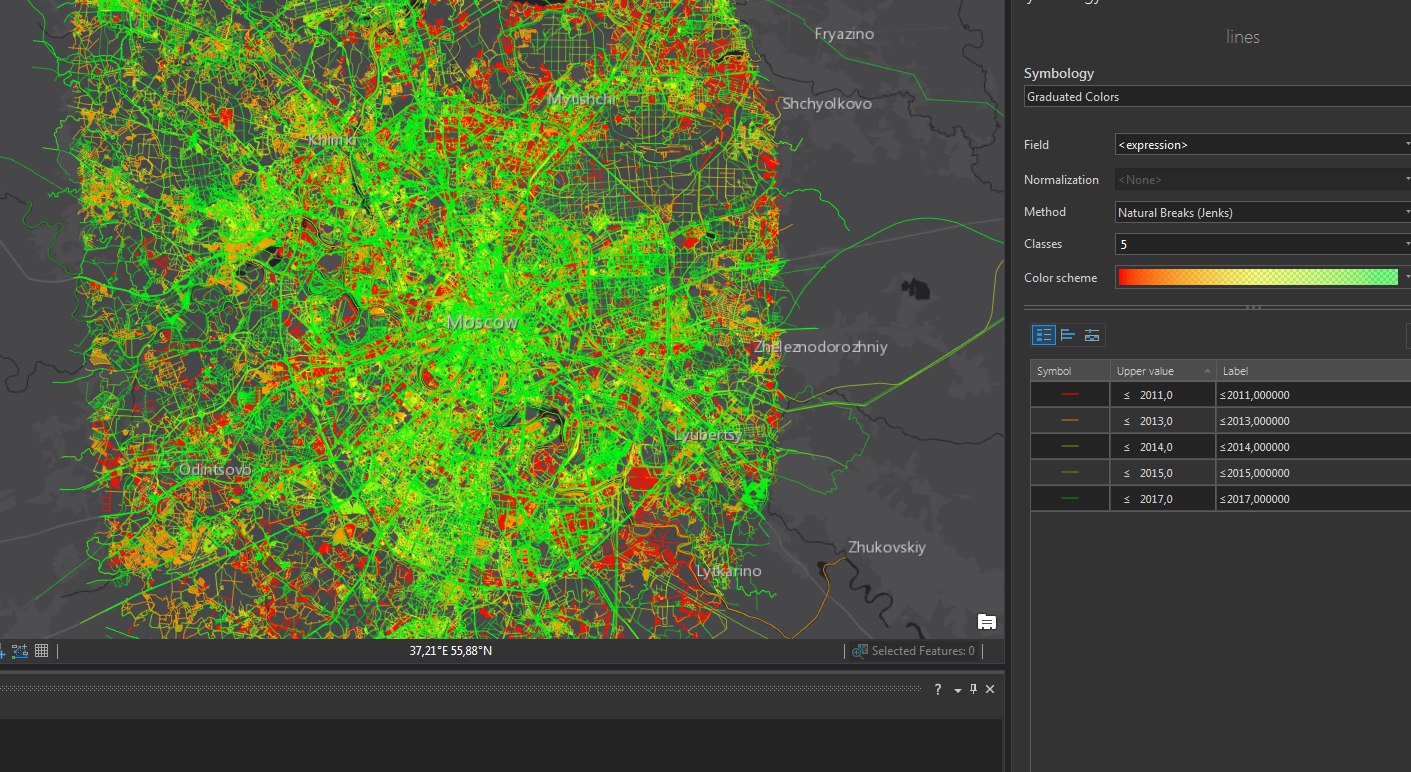
Task: Select the upper value cell 2013,0
Action: coord(1163,421)
